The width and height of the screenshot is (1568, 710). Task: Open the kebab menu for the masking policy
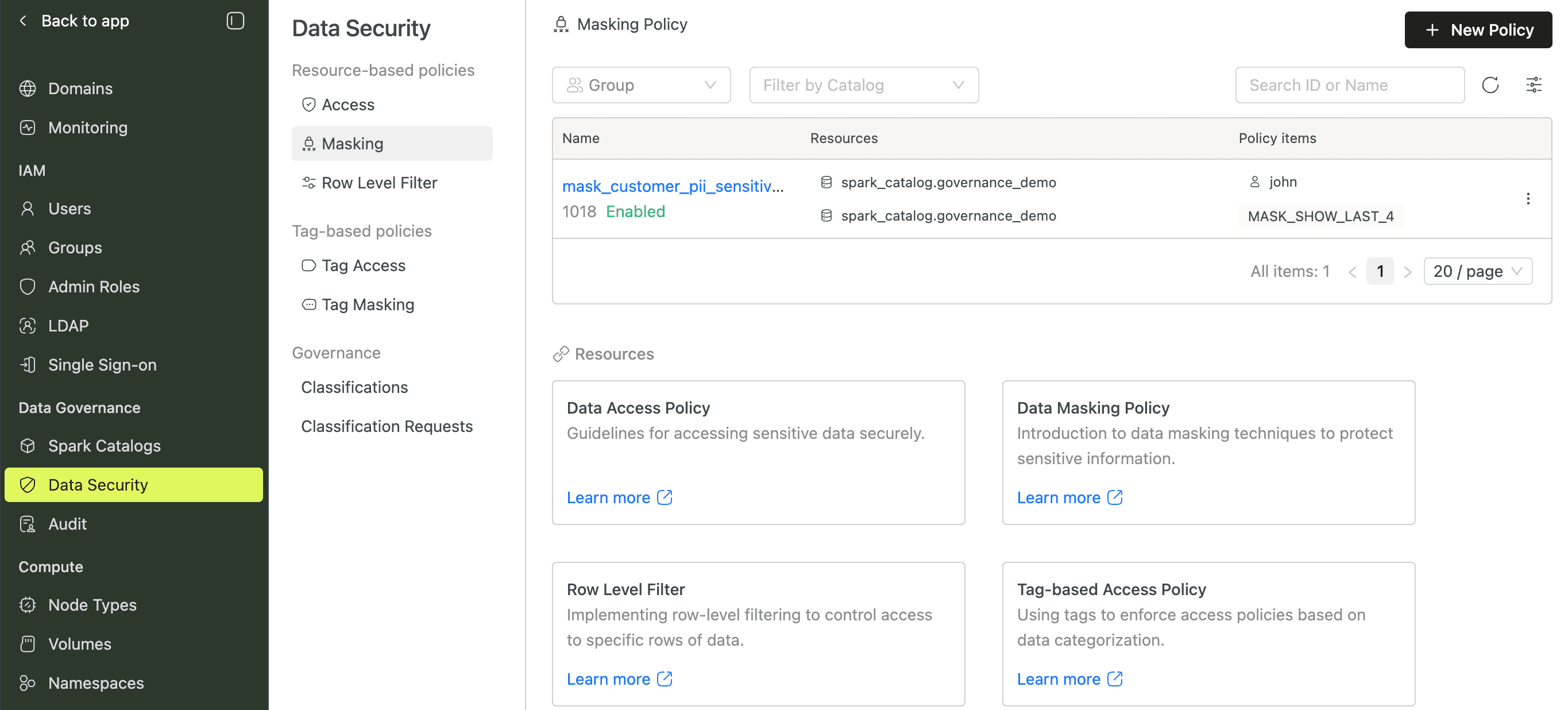(1528, 199)
